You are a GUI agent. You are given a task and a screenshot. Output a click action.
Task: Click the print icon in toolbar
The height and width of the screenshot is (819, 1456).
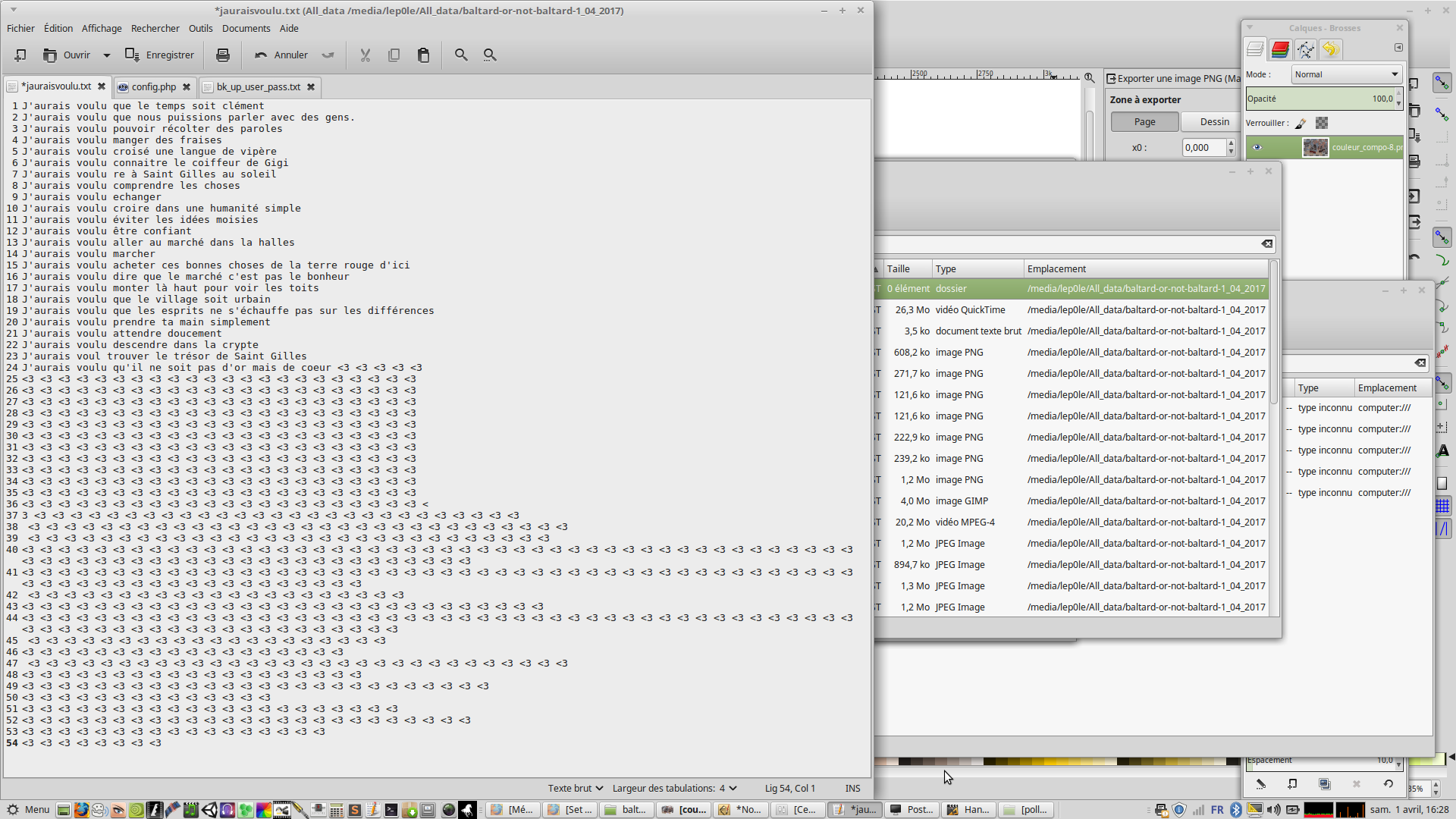point(222,55)
